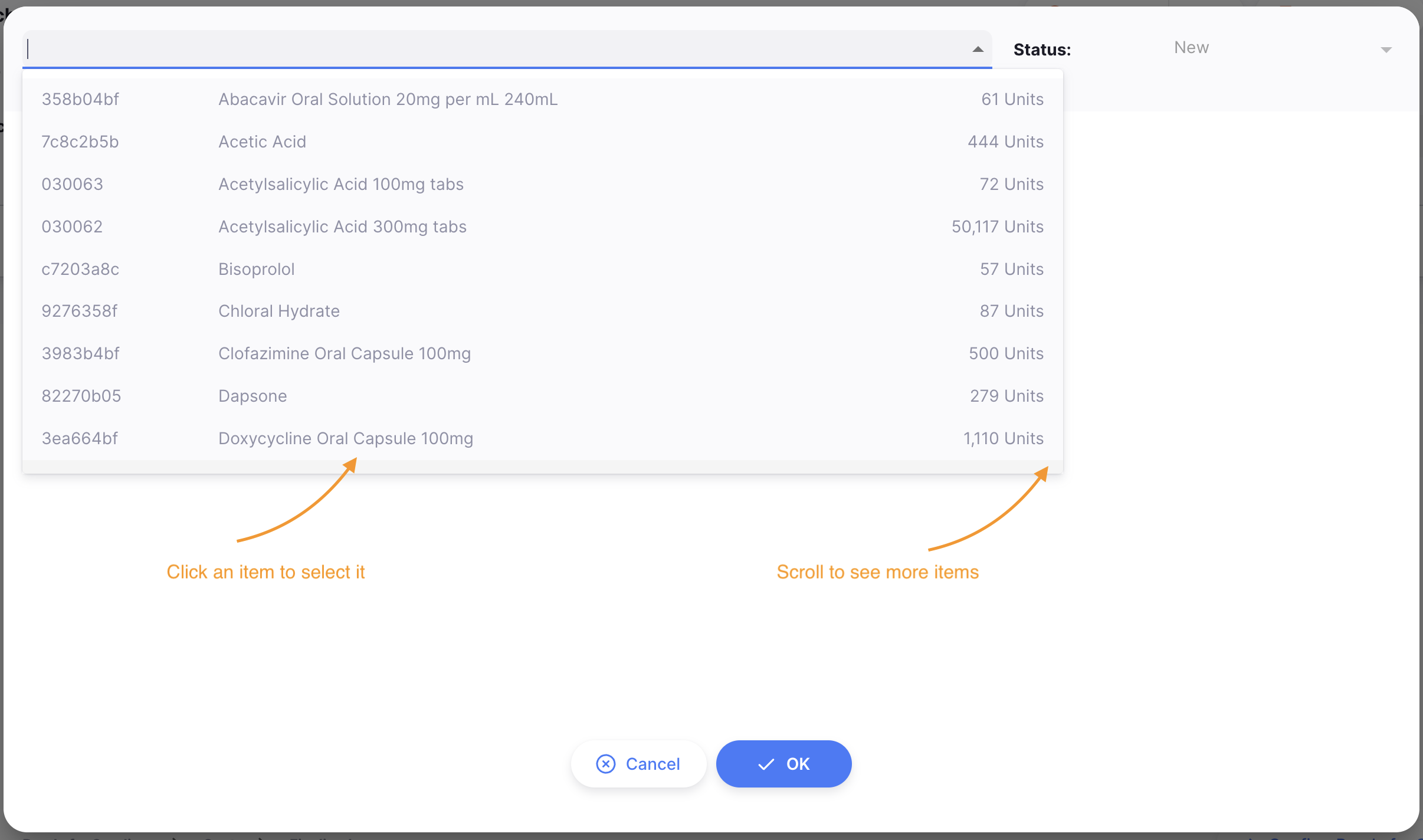Click the OK checkmark icon
The height and width of the screenshot is (840, 1423).
pos(766,764)
